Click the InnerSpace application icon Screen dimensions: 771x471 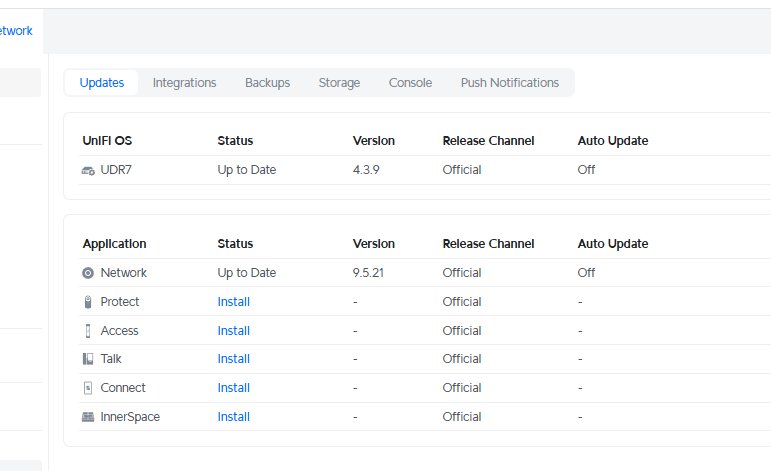(88, 417)
